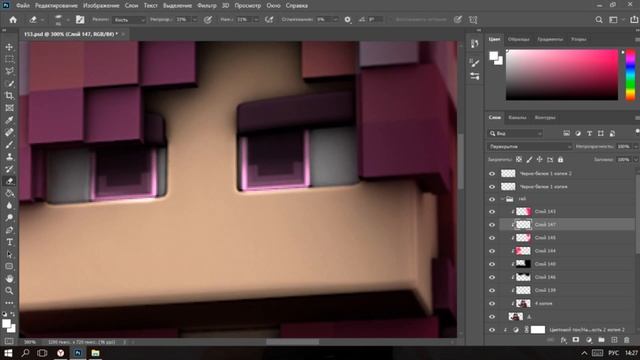Hide layer Слой 140
The width and height of the screenshot is (640, 360).
[492, 264]
